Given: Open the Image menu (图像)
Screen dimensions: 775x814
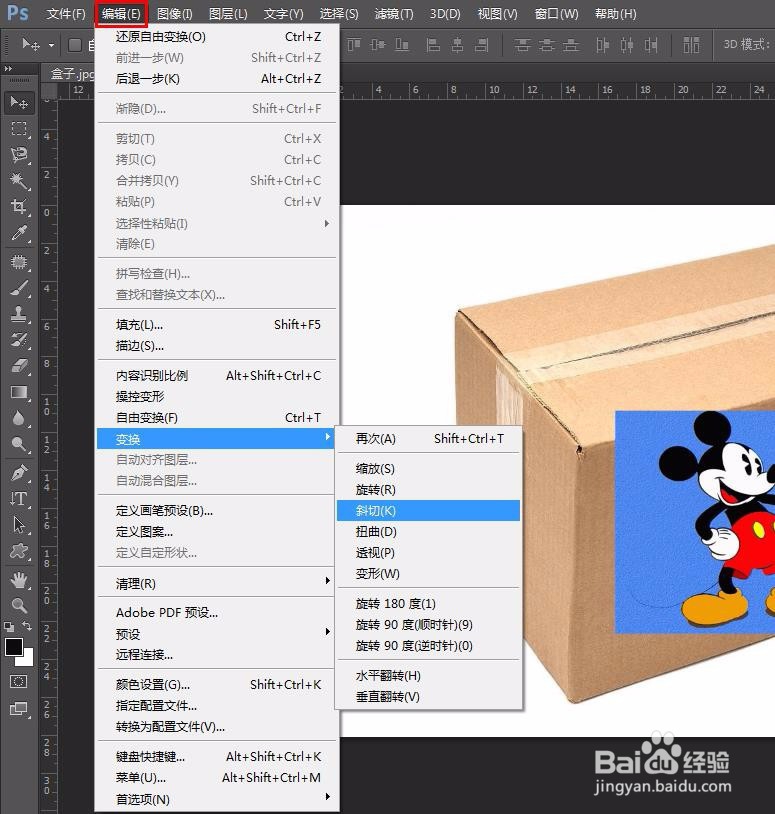Looking at the screenshot, I should click(x=174, y=14).
